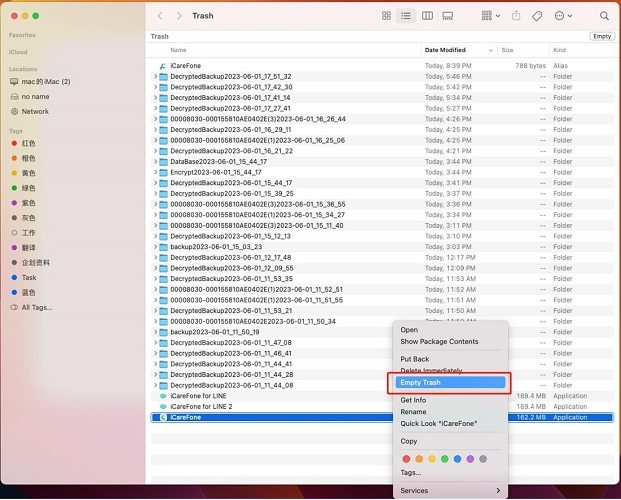Select the no name drive in sidebar
Image resolution: width=621 pixels, height=500 pixels.
coord(30,97)
